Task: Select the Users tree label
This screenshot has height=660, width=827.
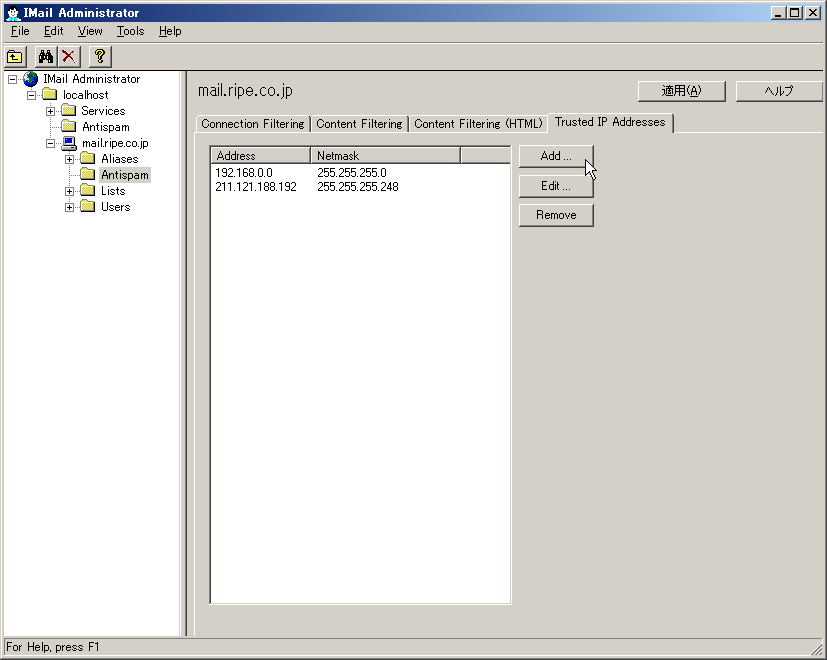Action: pos(116,207)
